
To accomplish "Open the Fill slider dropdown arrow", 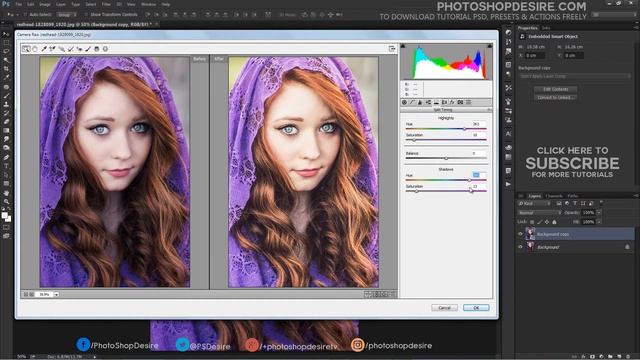I will point(599,222).
